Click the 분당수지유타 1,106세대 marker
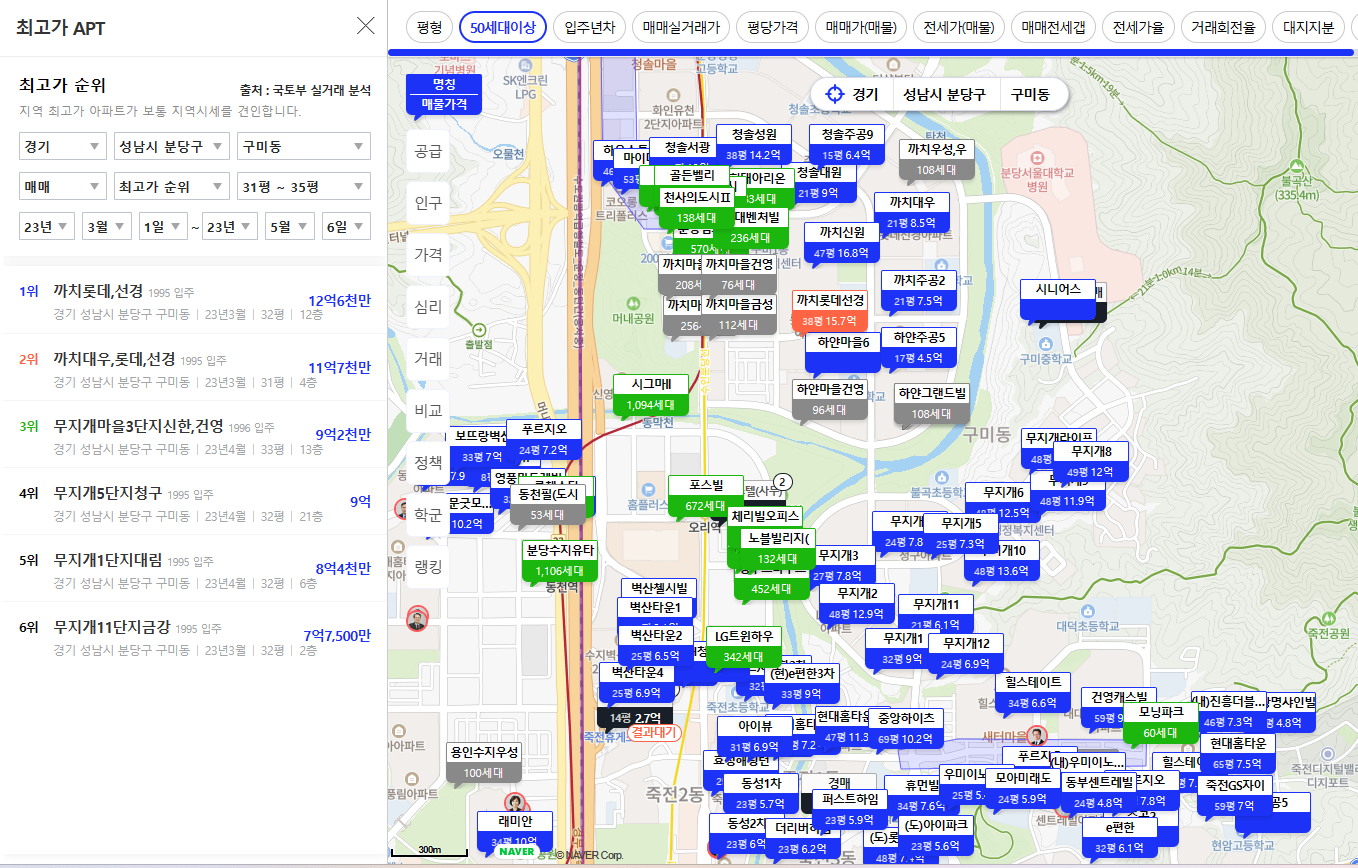This screenshot has width=1358, height=868. (x=559, y=560)
